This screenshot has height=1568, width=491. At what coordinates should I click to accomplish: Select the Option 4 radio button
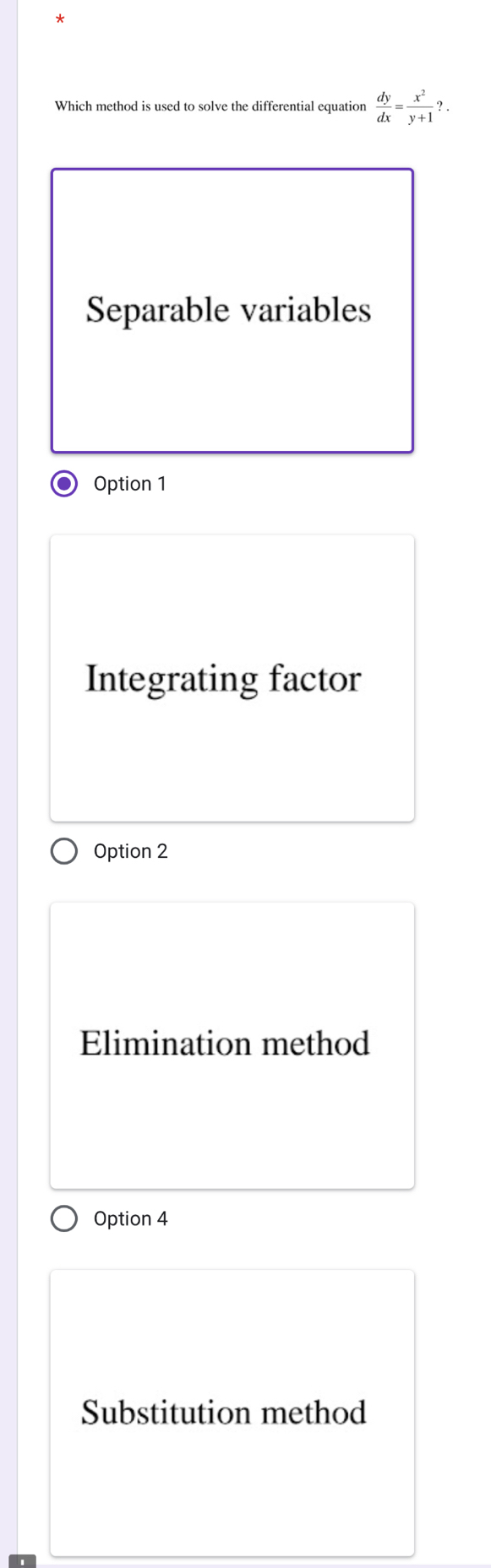coord(63,1218)
